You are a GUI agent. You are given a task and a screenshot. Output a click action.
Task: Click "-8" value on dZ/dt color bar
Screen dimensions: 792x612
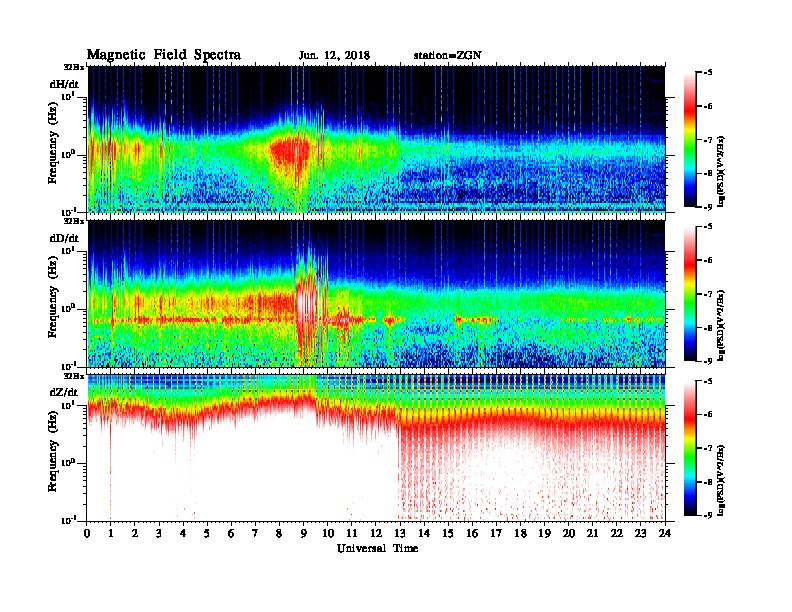(707, 482)
